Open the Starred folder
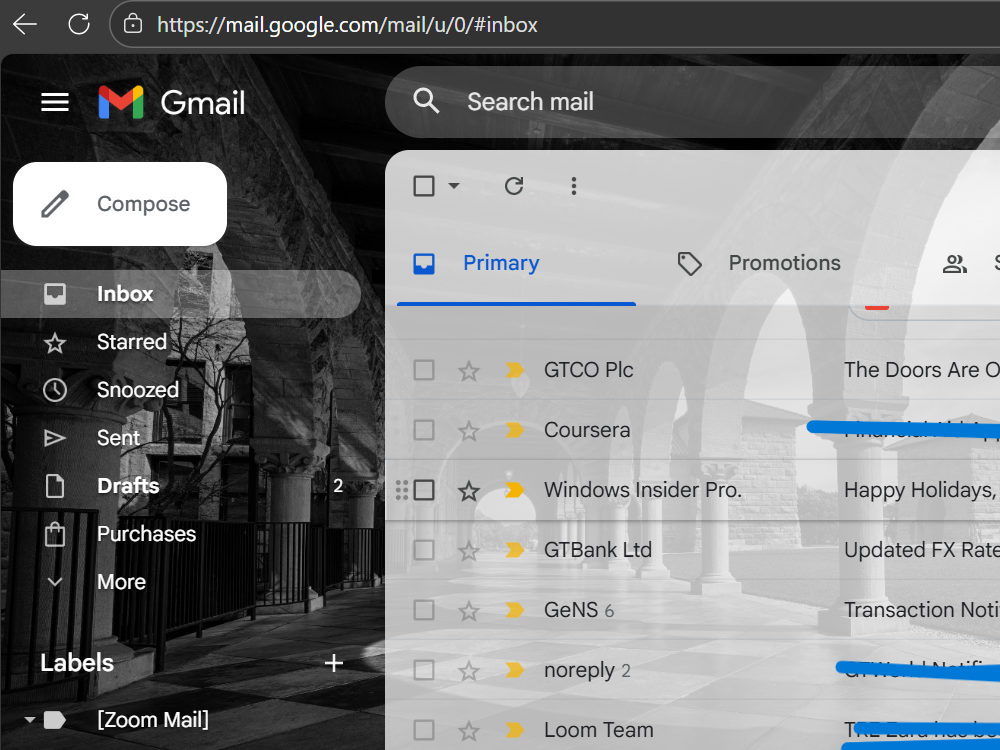The width and height of the screenshot is (1000, 750). coord(131,342)
